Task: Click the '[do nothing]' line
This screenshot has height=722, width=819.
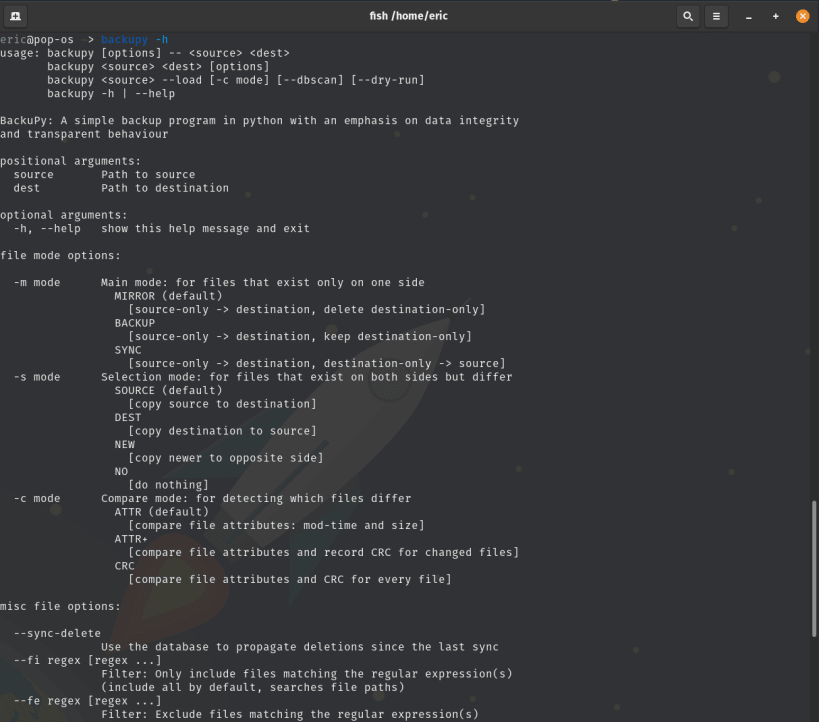Action: click(x=168, y=485)
